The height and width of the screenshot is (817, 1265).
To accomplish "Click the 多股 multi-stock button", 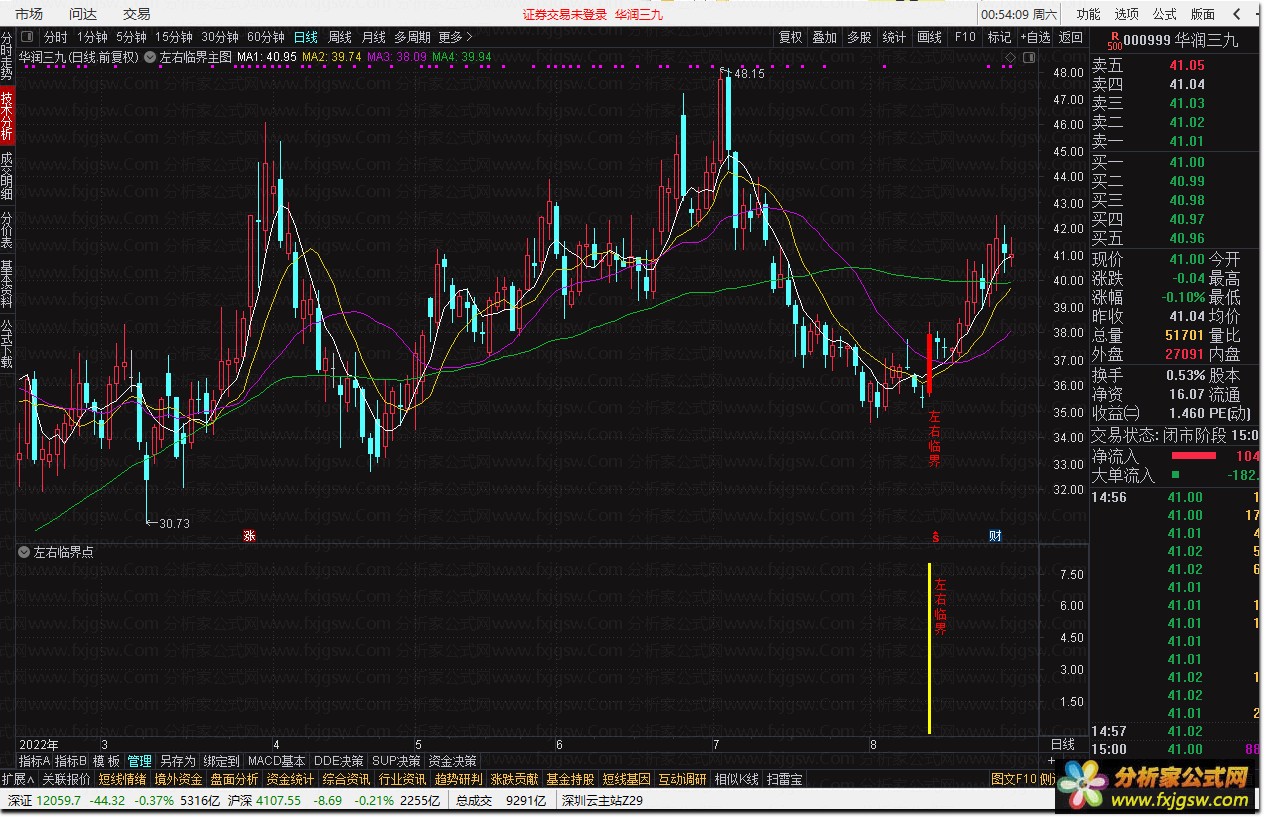I will click(859, 37).
